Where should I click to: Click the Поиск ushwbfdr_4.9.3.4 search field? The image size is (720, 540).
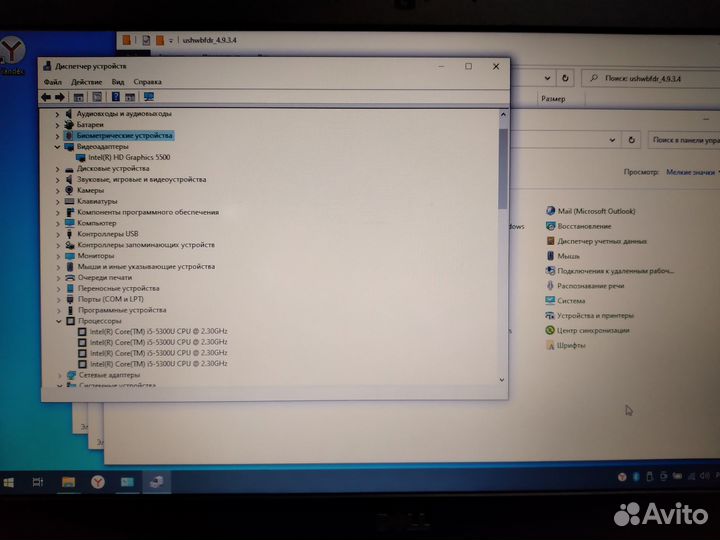coord(651,79)
